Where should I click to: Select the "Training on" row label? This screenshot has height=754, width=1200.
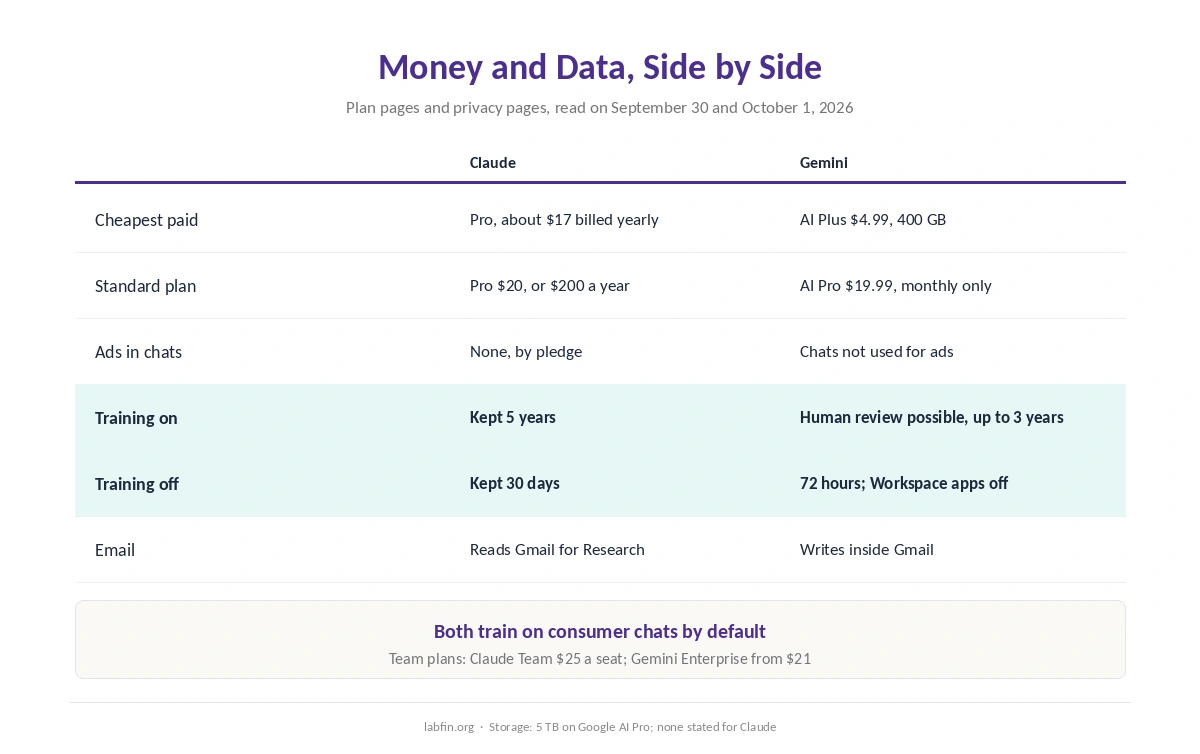(137, 418)
